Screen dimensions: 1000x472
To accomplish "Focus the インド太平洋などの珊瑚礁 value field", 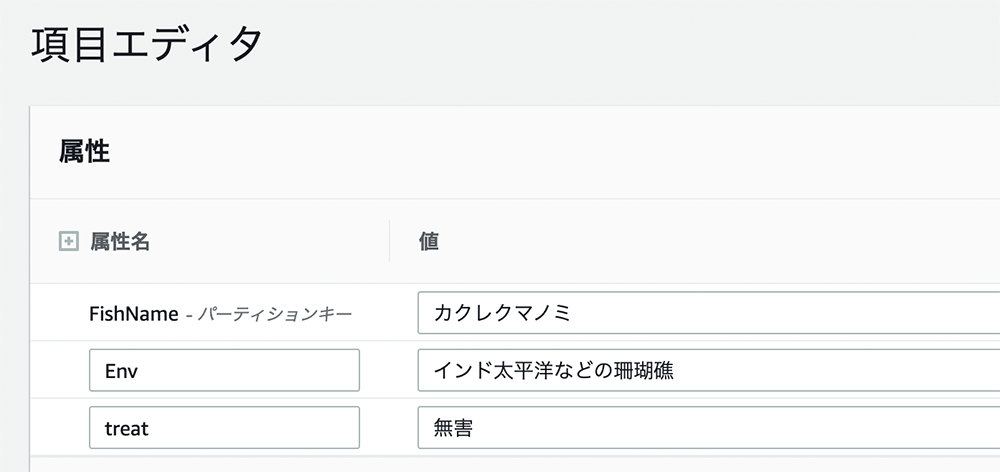I will coord(709,370).
